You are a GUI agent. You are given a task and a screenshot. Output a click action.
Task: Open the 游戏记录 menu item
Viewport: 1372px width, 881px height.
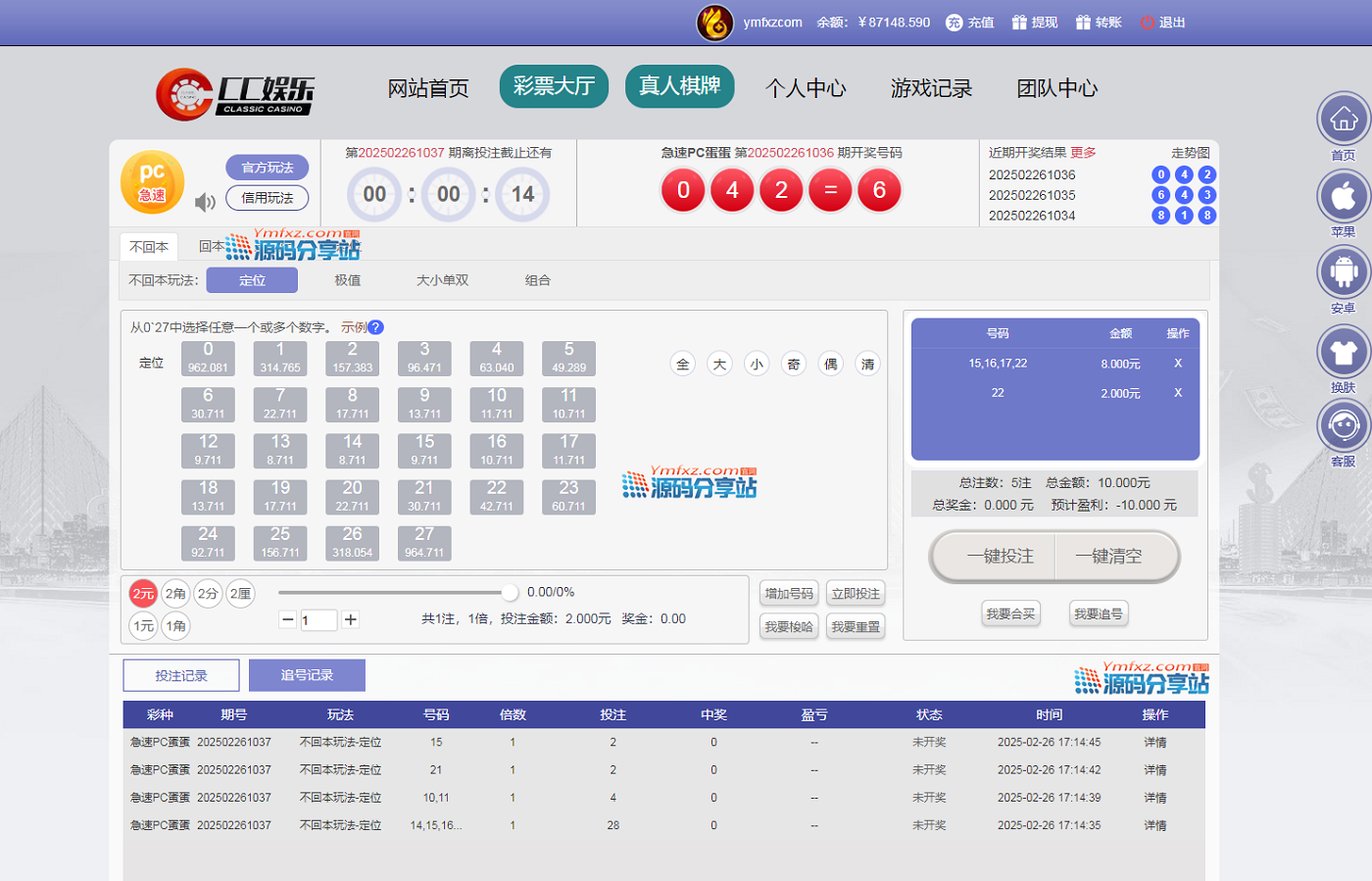click(x=931, y=88)
